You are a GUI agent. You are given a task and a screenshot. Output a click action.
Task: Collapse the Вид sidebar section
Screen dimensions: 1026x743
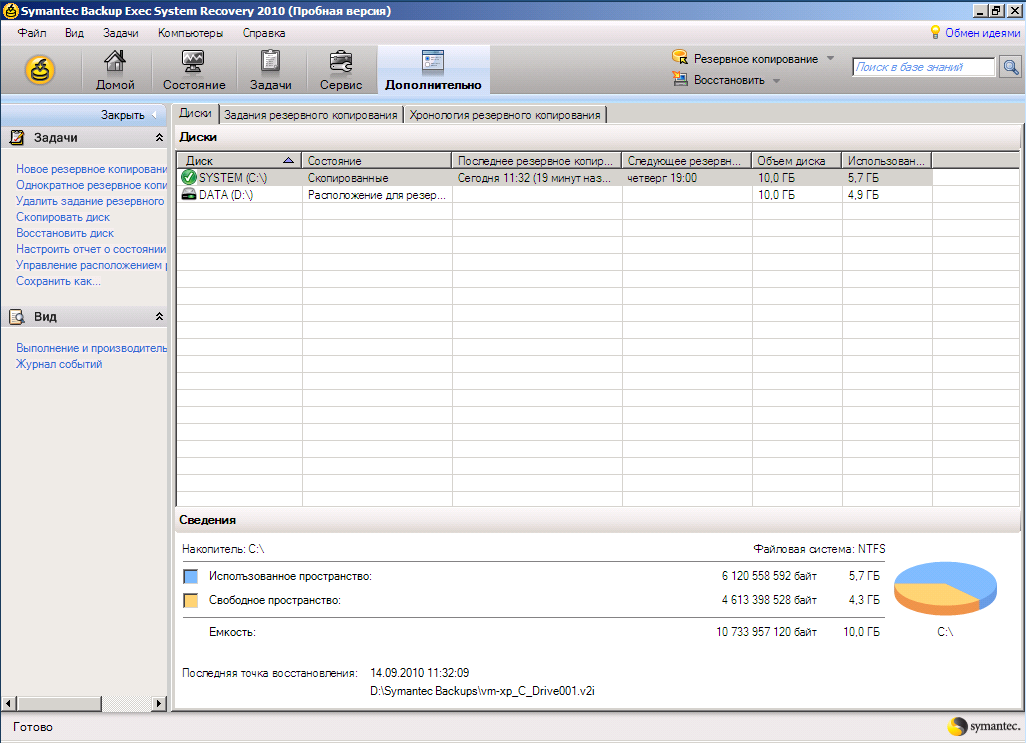click(x=159, y=317)
